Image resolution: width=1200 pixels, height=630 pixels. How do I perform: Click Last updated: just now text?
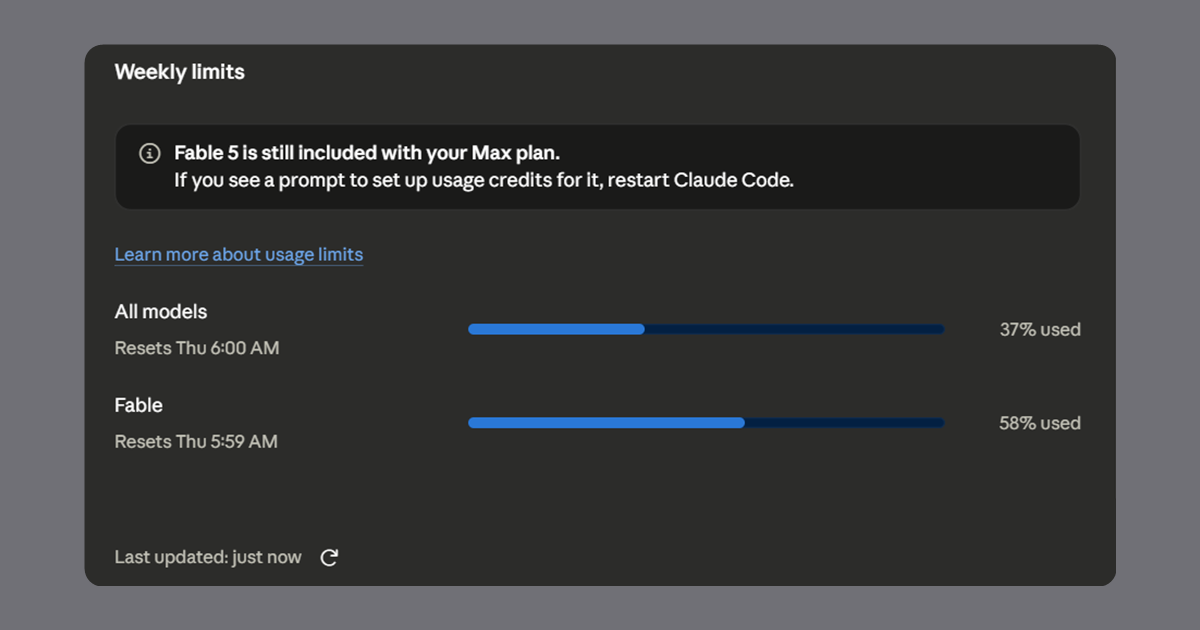point(208,557)
